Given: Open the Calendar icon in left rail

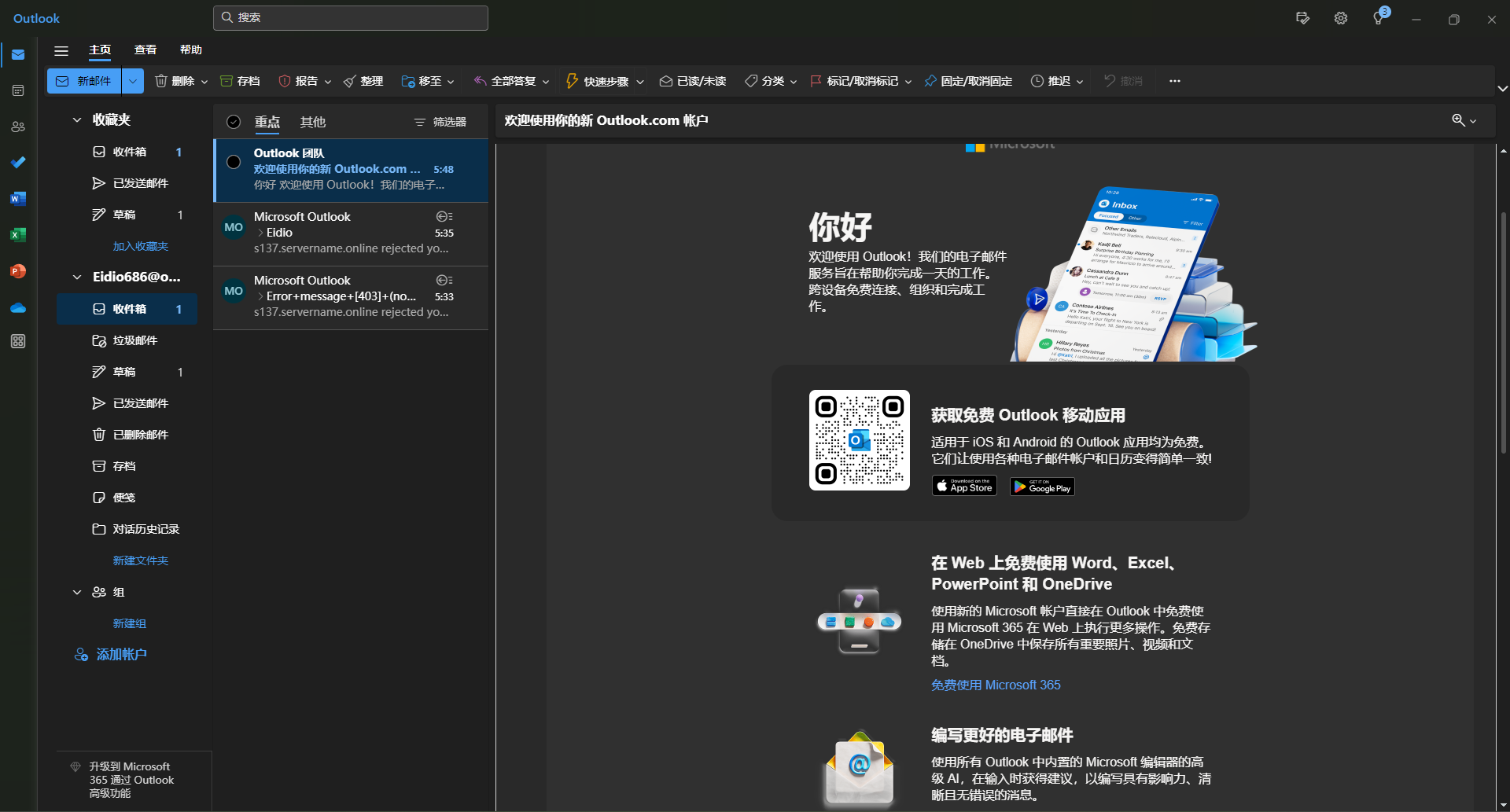Looking at the screenshot, I should click(18, 91).
